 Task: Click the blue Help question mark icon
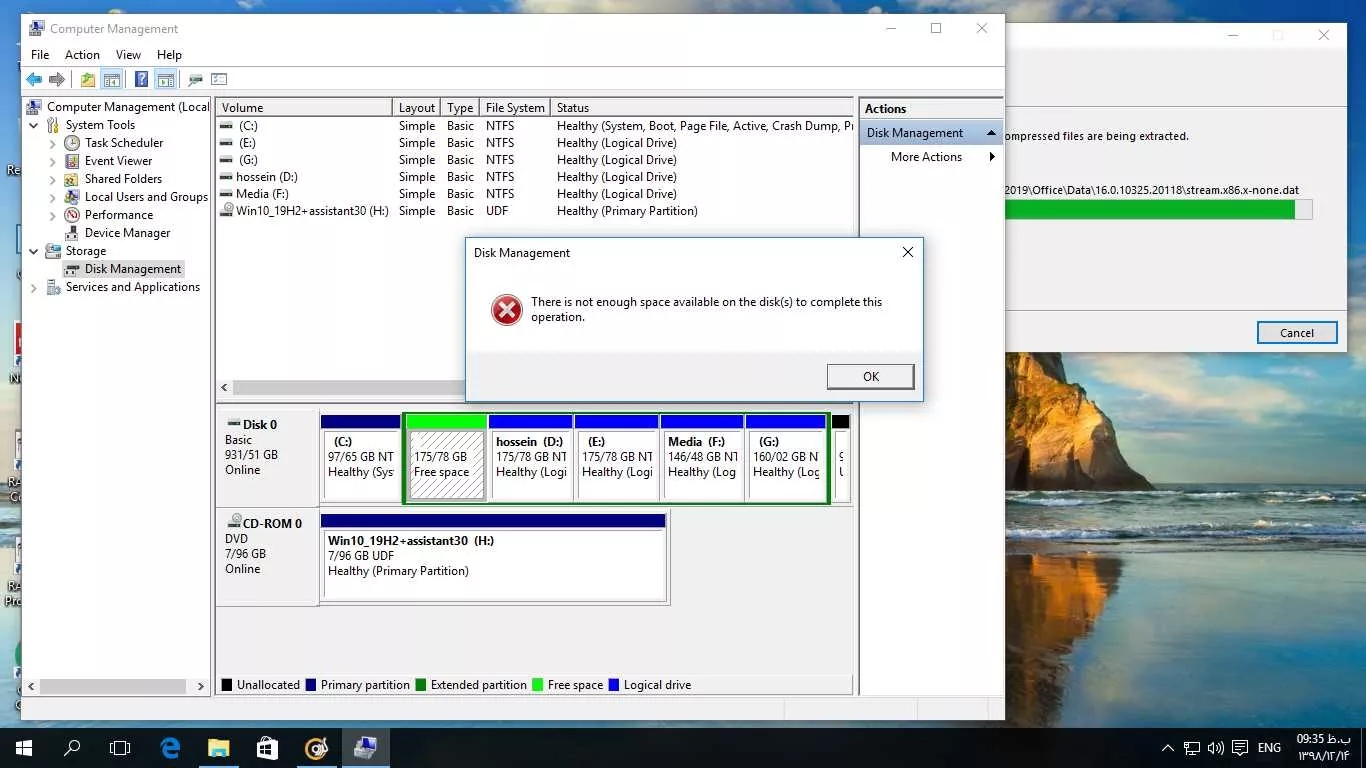tap(141, 80)
